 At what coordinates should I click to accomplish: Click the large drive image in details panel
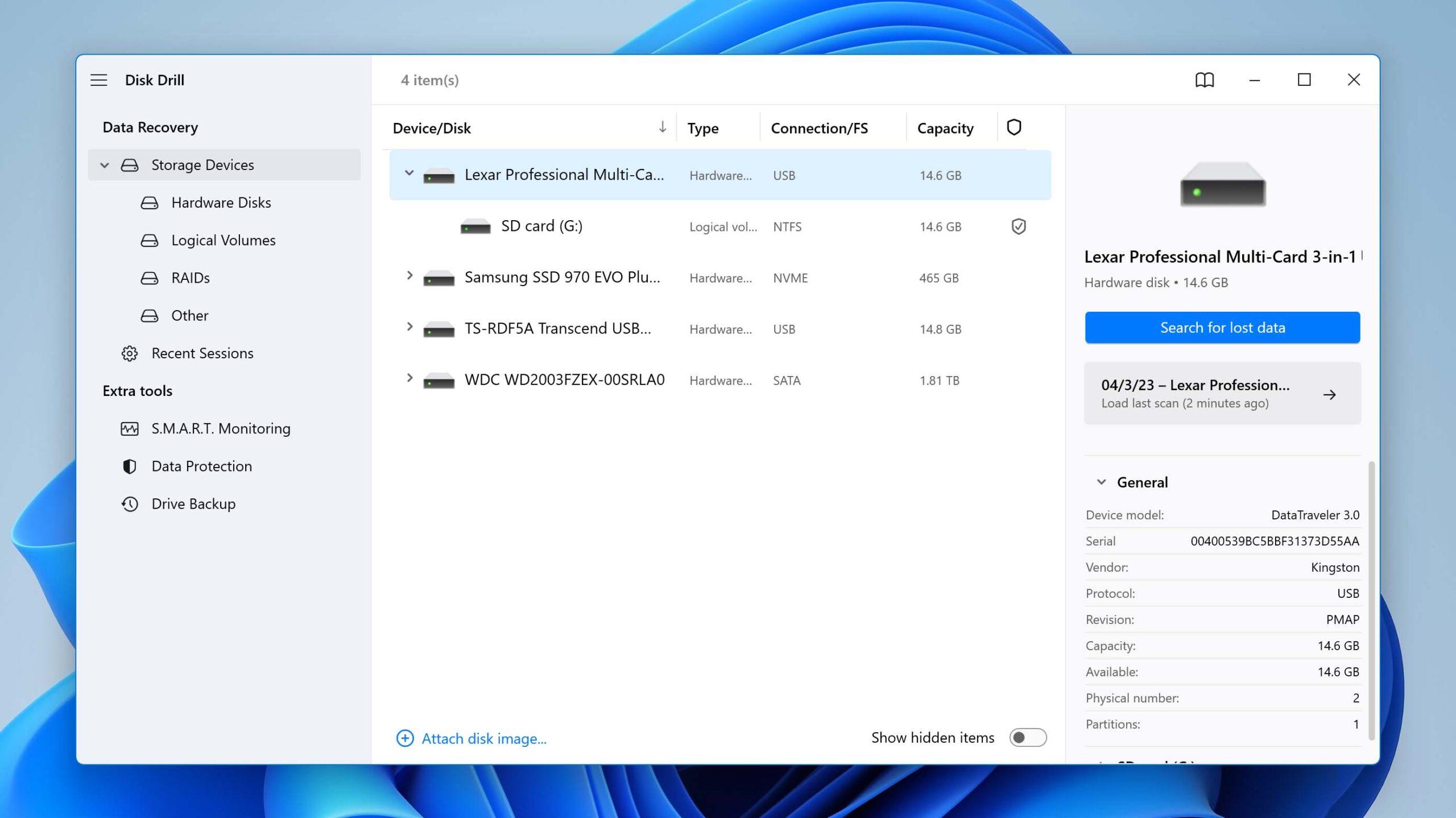[x=1223, y=185]
